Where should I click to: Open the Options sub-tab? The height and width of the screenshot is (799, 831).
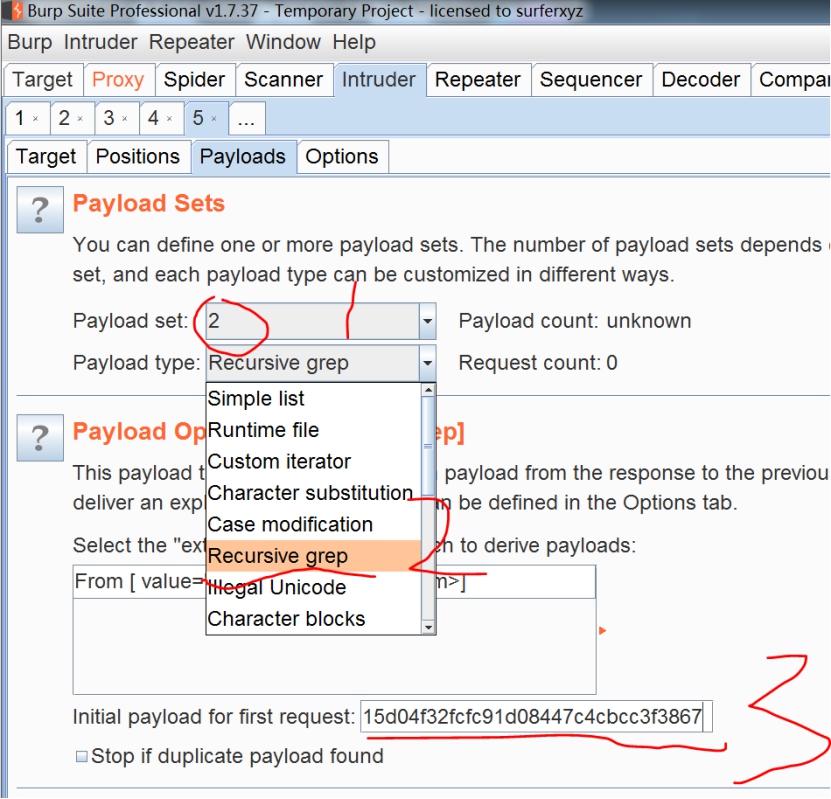pos(342,157)
